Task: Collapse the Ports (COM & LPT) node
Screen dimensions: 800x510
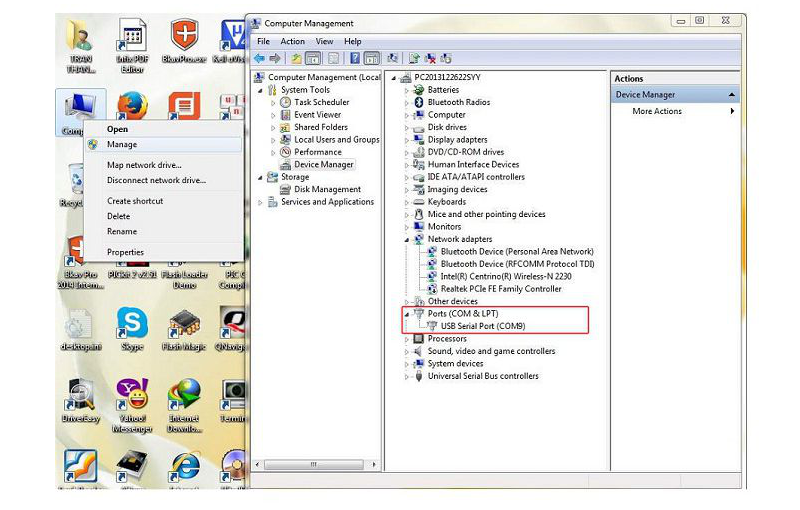Action: click(406, 314)
